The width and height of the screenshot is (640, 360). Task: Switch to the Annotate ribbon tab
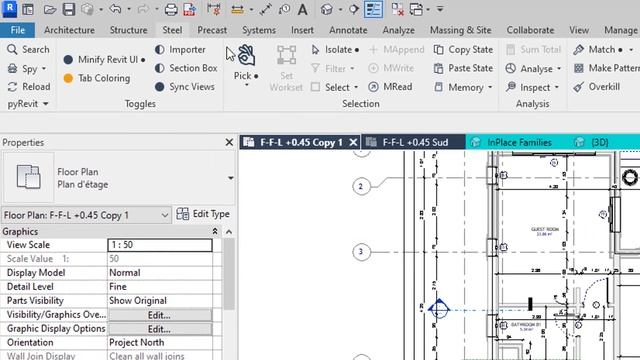(348, 30)
